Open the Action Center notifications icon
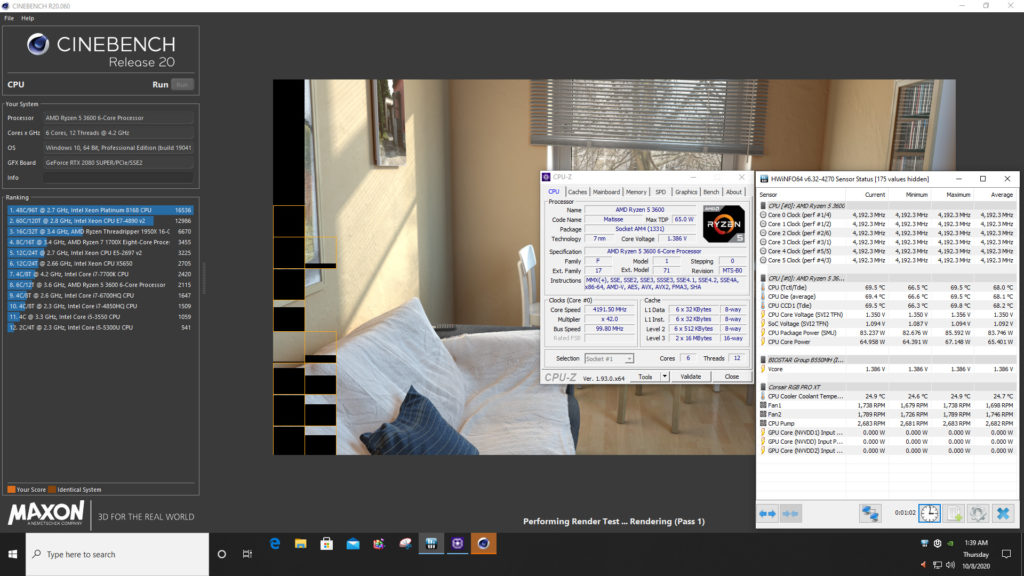The width and height of the screenshot is (1024, 576). point(1006,554)
